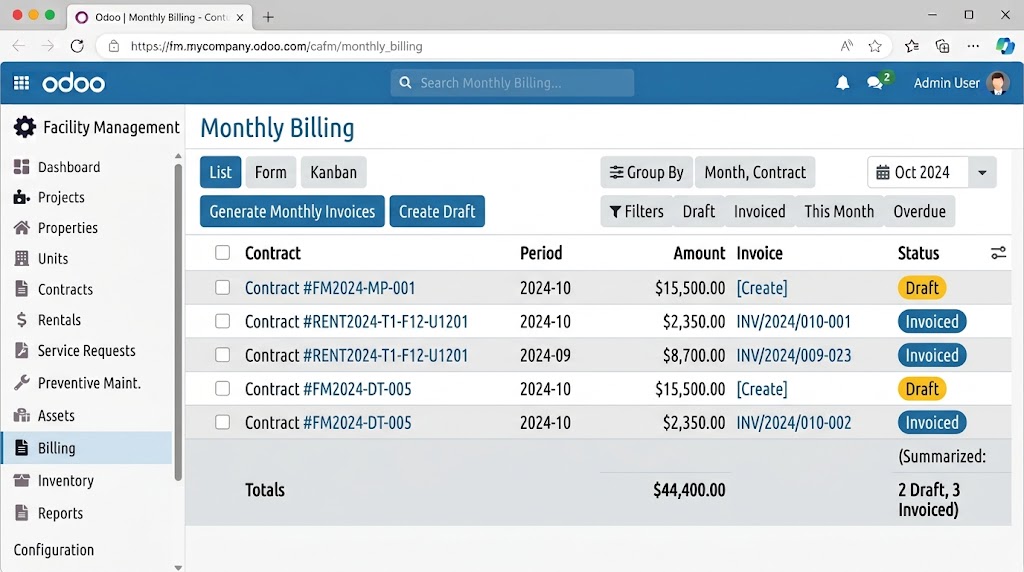1024x572 pixels.
Task: Click Create Draft button
Action: (437, 212)
